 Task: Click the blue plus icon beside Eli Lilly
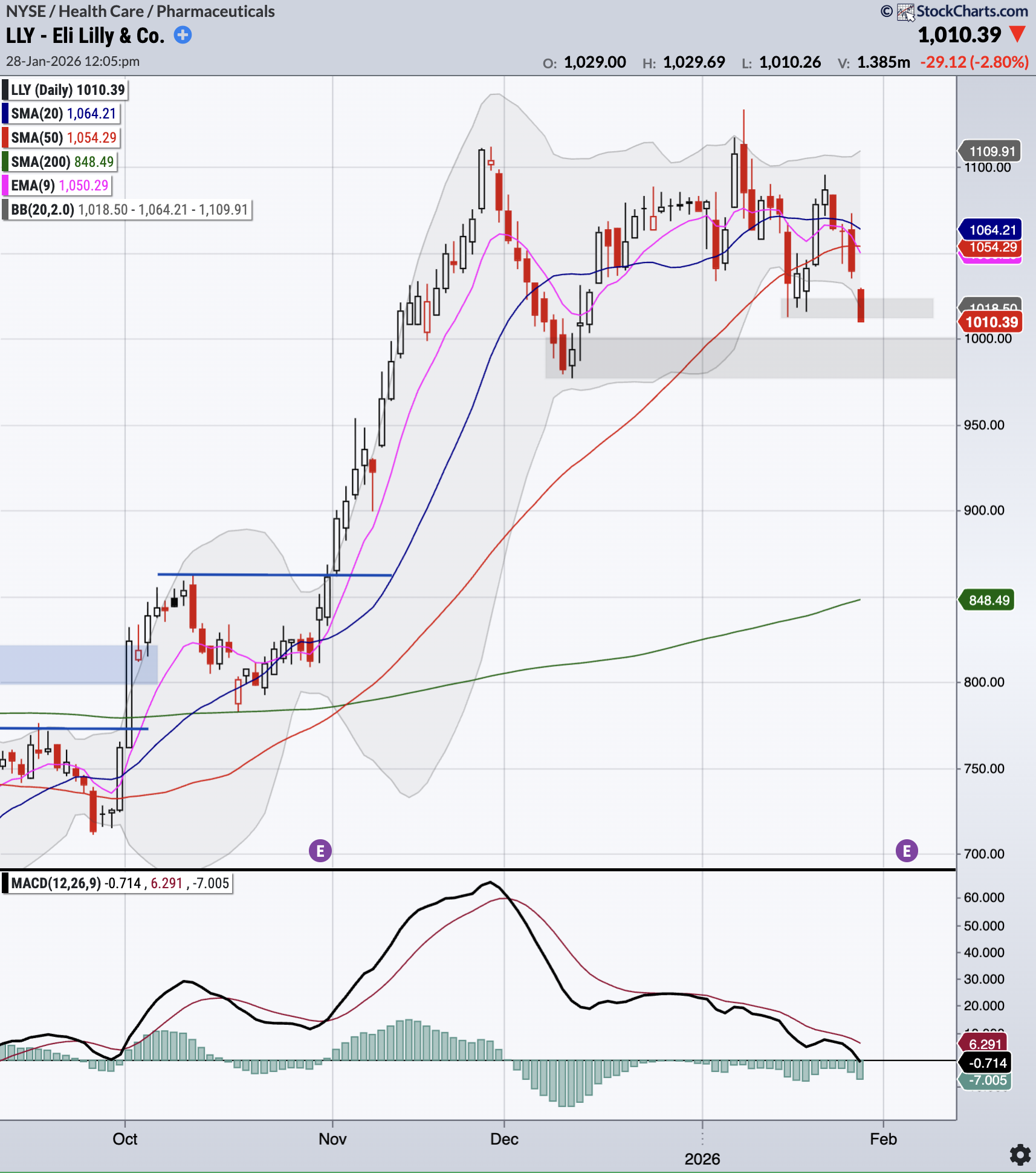coord(183,35)
